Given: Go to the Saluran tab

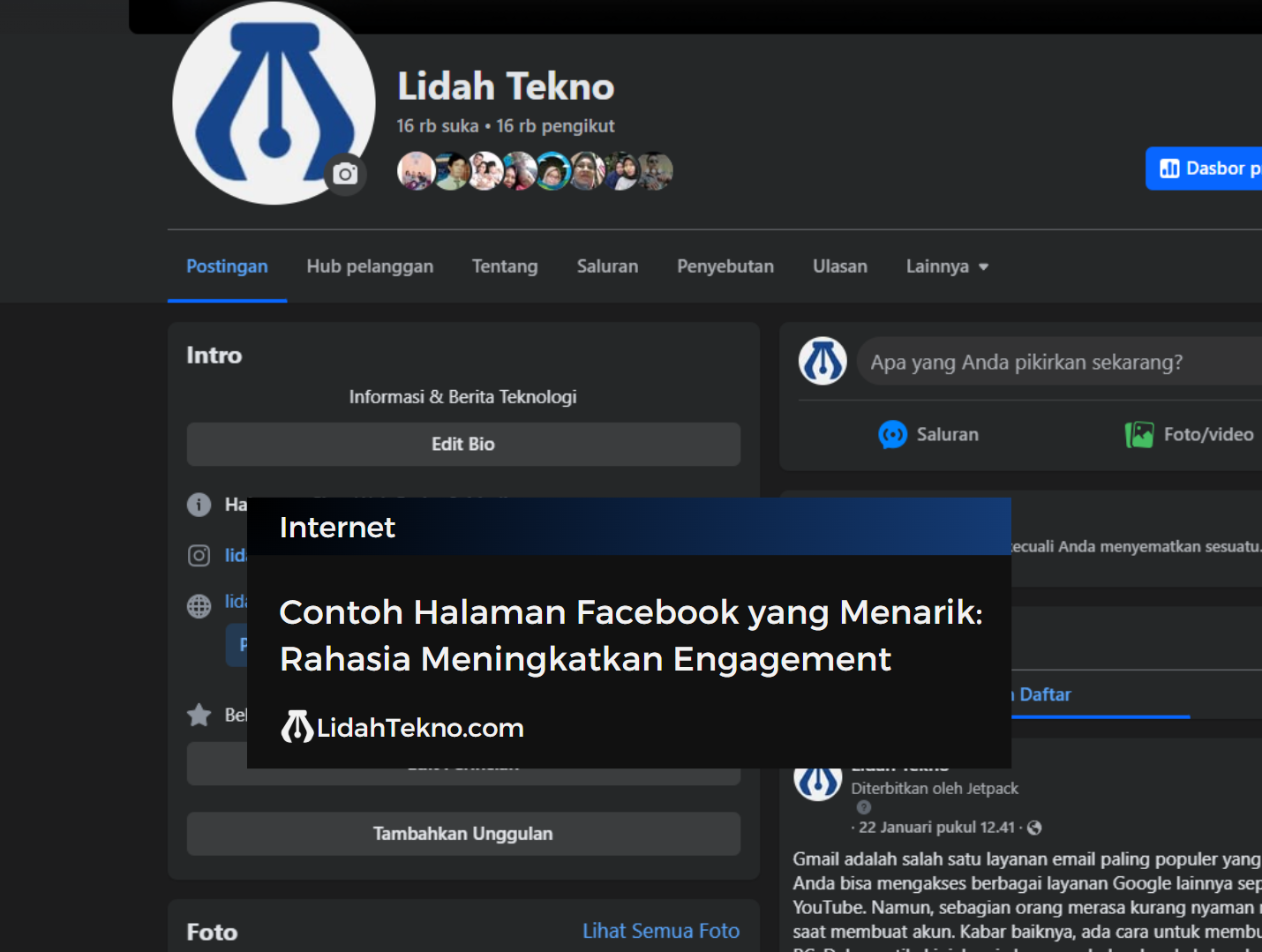Looking at the screenshot, I should [x=607, y=266].
